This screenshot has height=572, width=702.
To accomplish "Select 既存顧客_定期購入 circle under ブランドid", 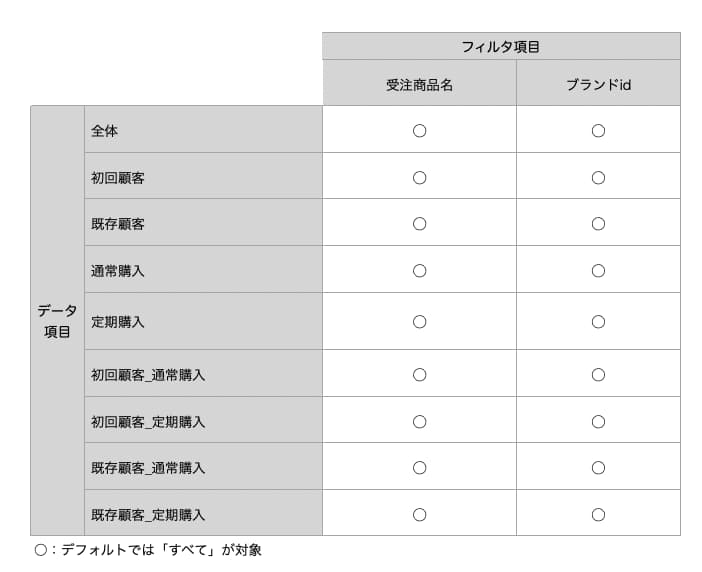I will [598, 515].
